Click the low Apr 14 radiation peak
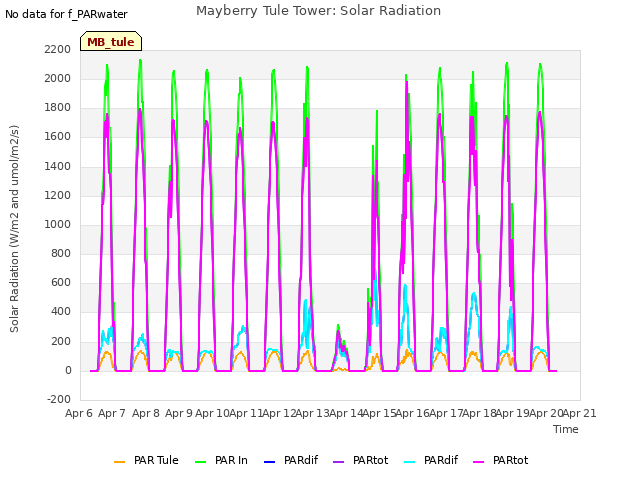This screenshot has width=640, height=480. click(x=338, y=327)
